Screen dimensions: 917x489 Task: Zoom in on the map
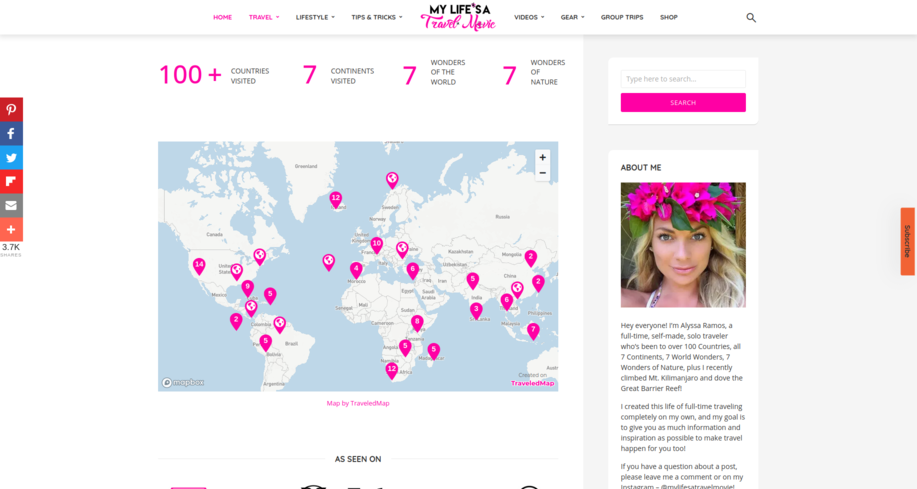pyautogui.click(x=543, y=157)
